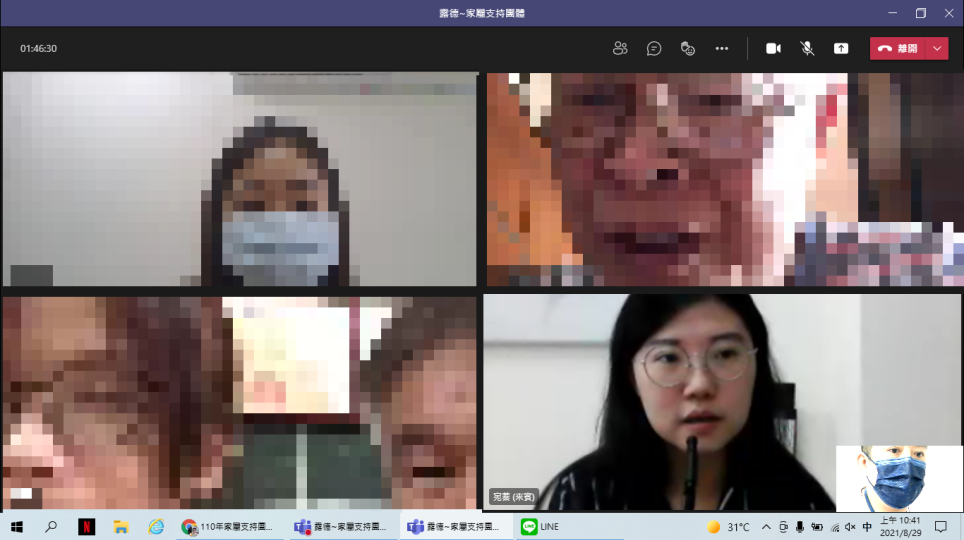This screenshot has width=964, height=540.
Task: Toggle the system volume speaker icon
Action: (849, 527)
